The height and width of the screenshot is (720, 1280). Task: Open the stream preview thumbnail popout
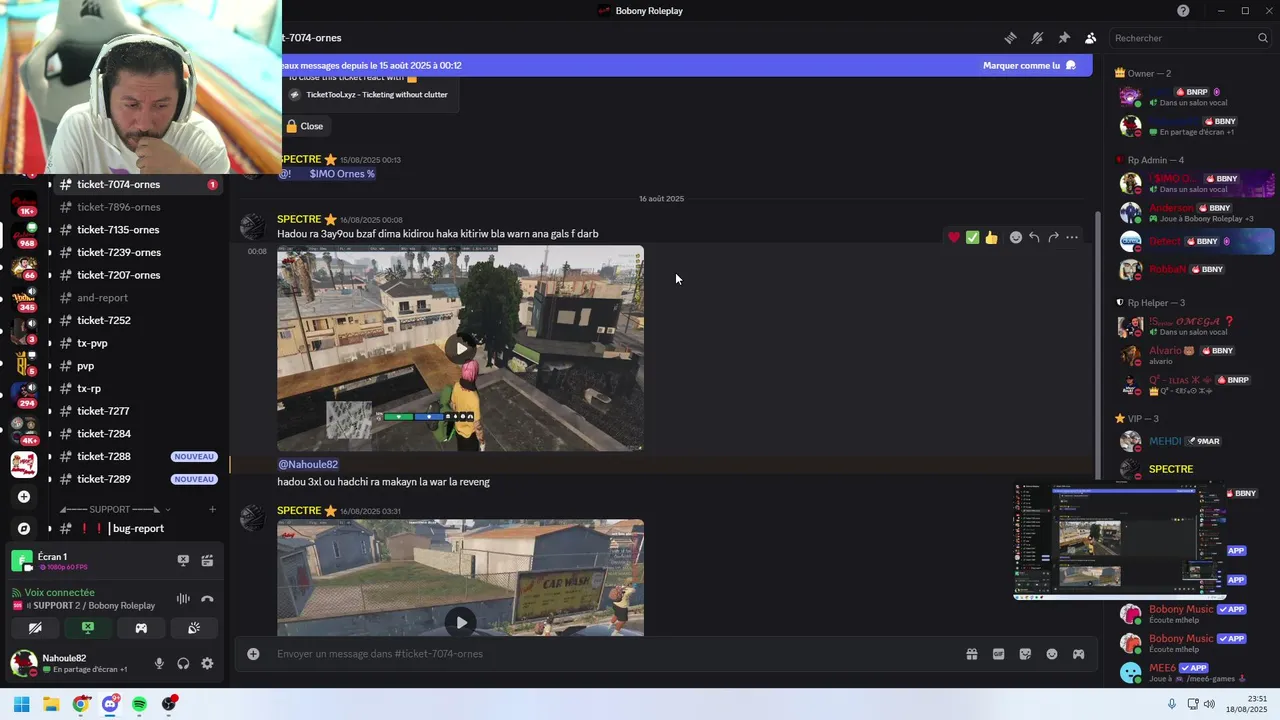(1119, 542)
